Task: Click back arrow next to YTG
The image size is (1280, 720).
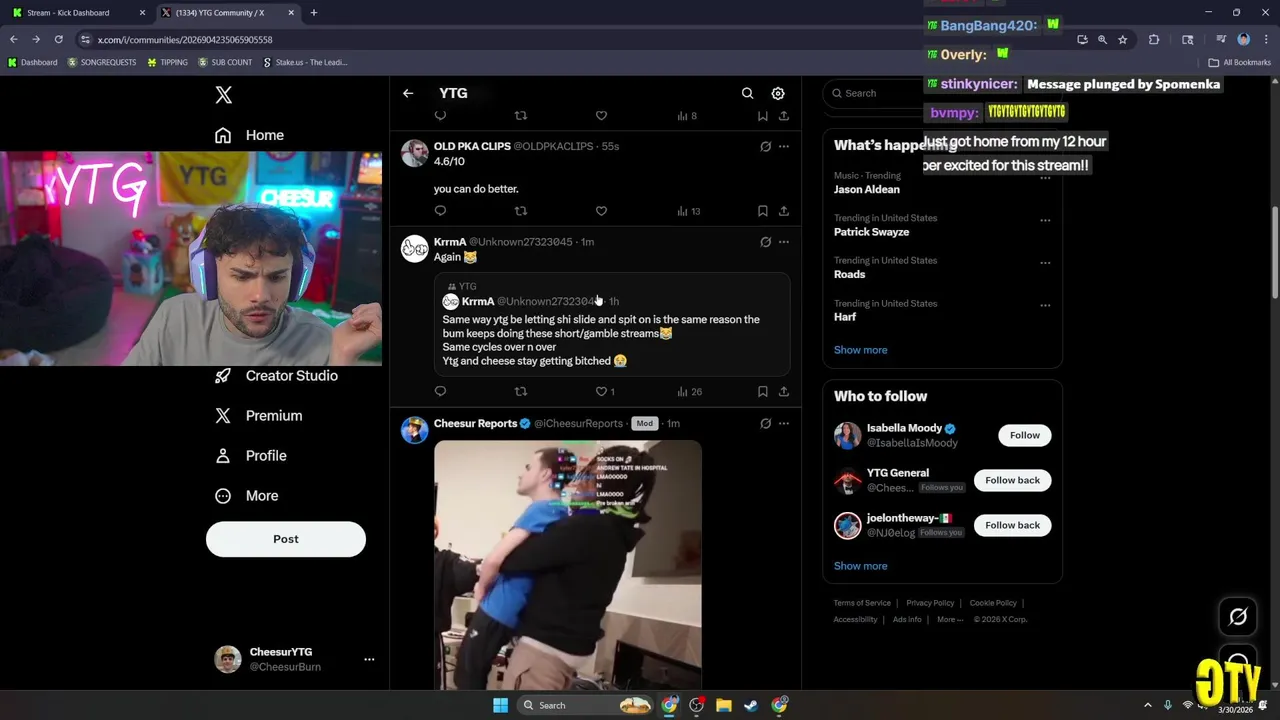Action: coord(408,93)
